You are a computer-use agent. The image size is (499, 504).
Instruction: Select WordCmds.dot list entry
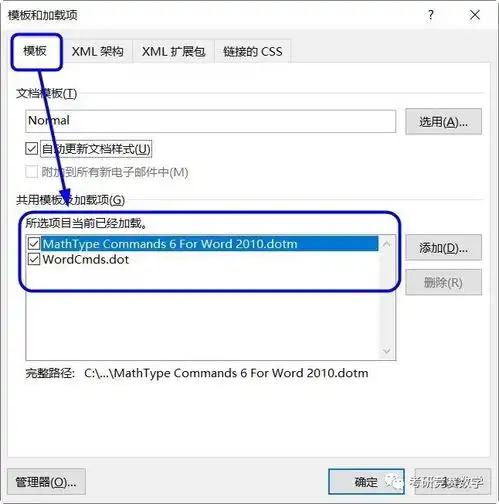[x=86, y=259]
